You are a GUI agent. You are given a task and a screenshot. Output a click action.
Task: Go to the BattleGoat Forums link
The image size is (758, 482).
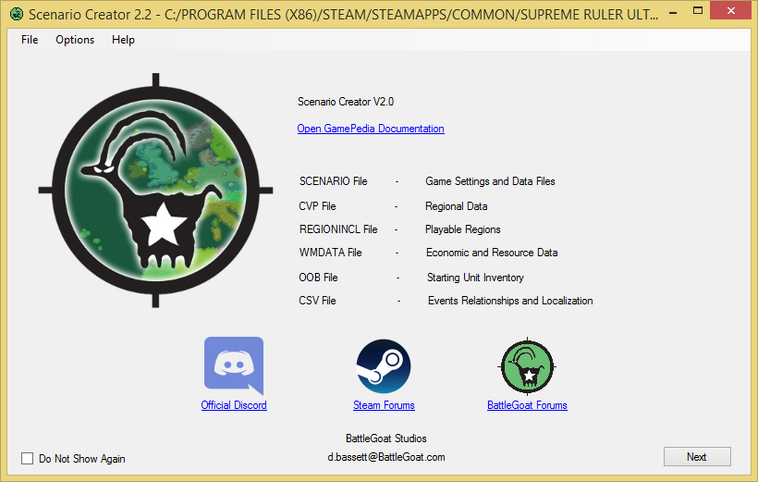[527, 405]
